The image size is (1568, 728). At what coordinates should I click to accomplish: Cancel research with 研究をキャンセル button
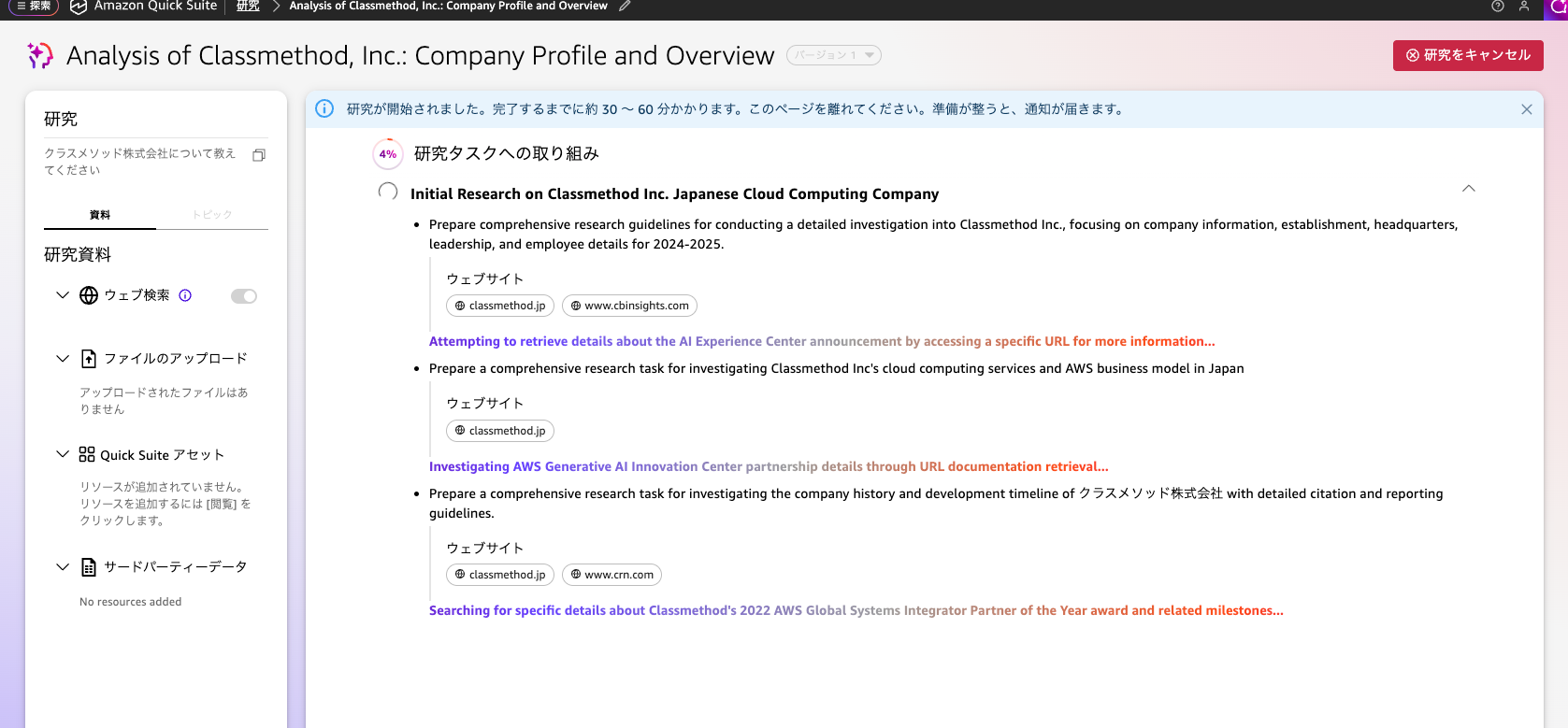1468,55
